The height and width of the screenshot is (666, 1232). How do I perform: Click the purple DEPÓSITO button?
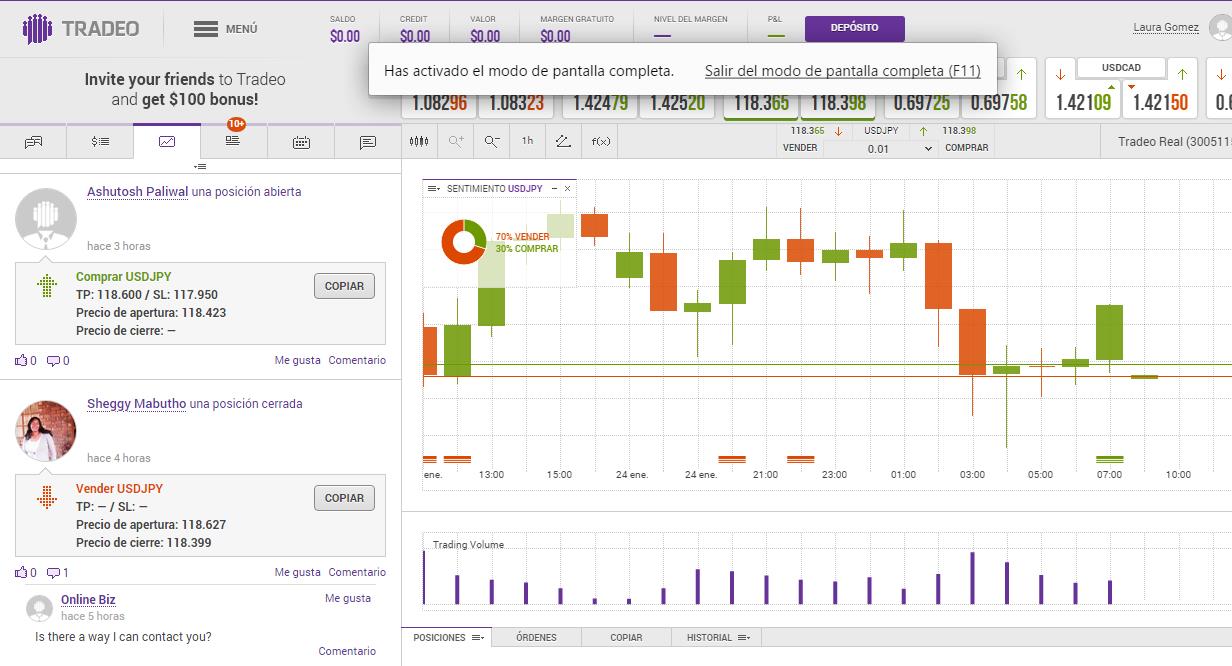click(x=853, y=28)
